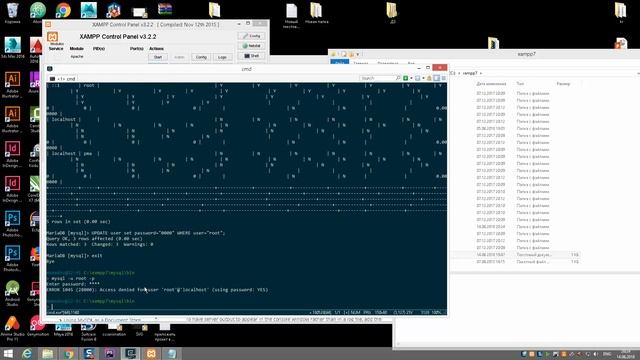Click xampp7 in the Explorer address path
This screenshot has height=360, width=640.
click(x=470, y=73)
